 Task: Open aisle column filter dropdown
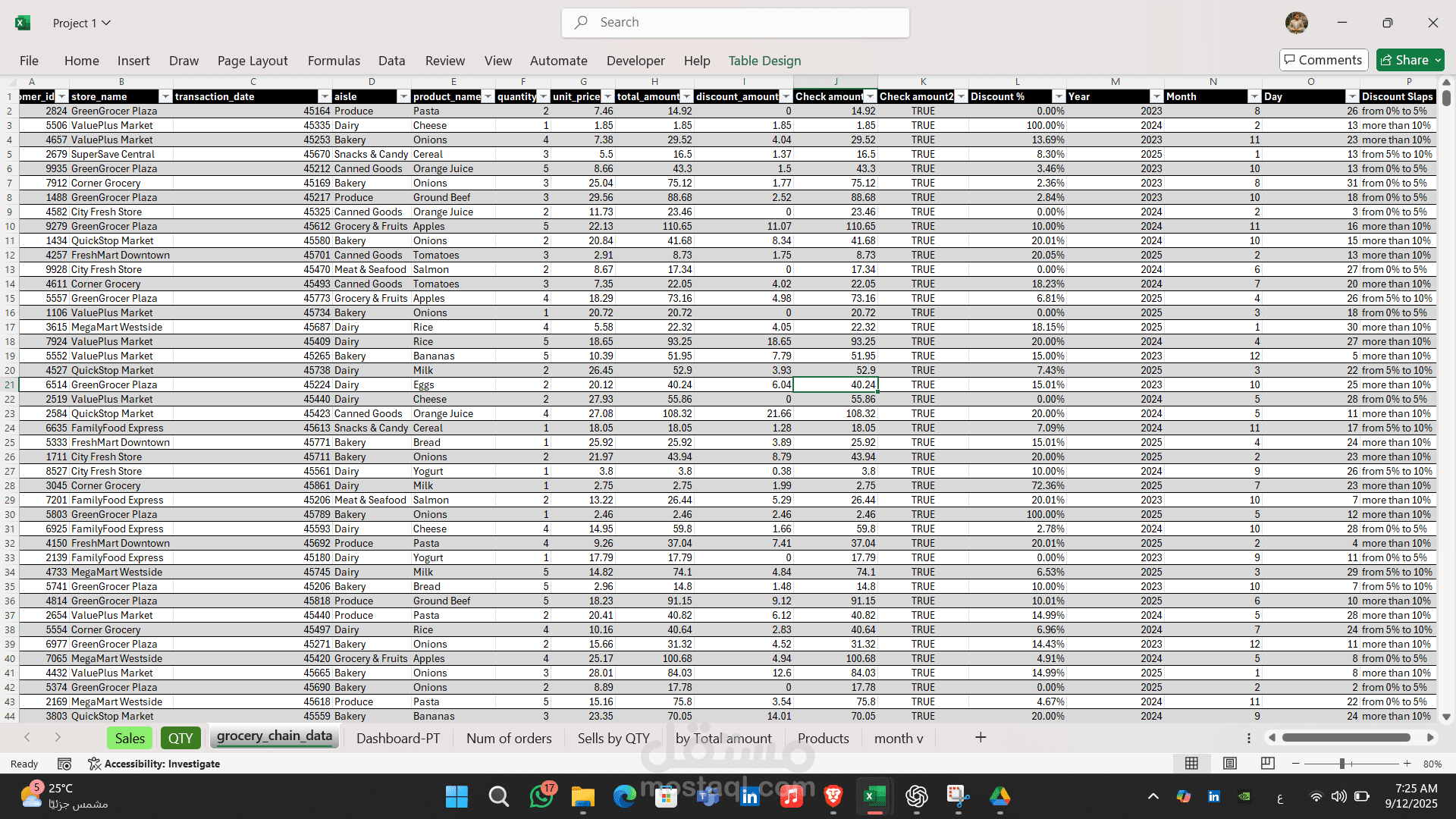(403, 96)
